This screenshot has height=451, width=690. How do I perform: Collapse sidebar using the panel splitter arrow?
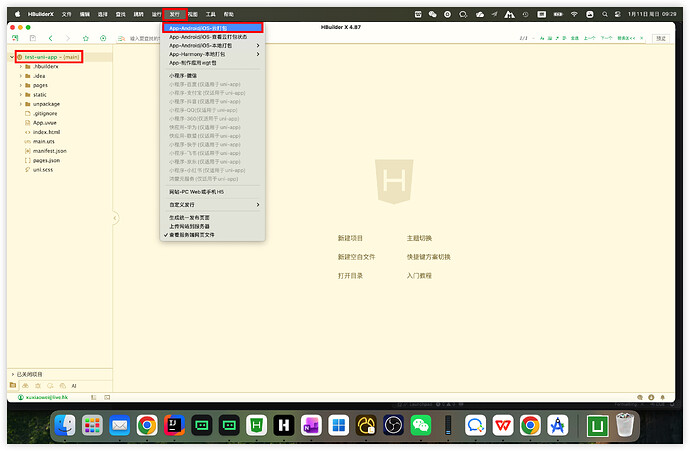[x=115, y=217]
